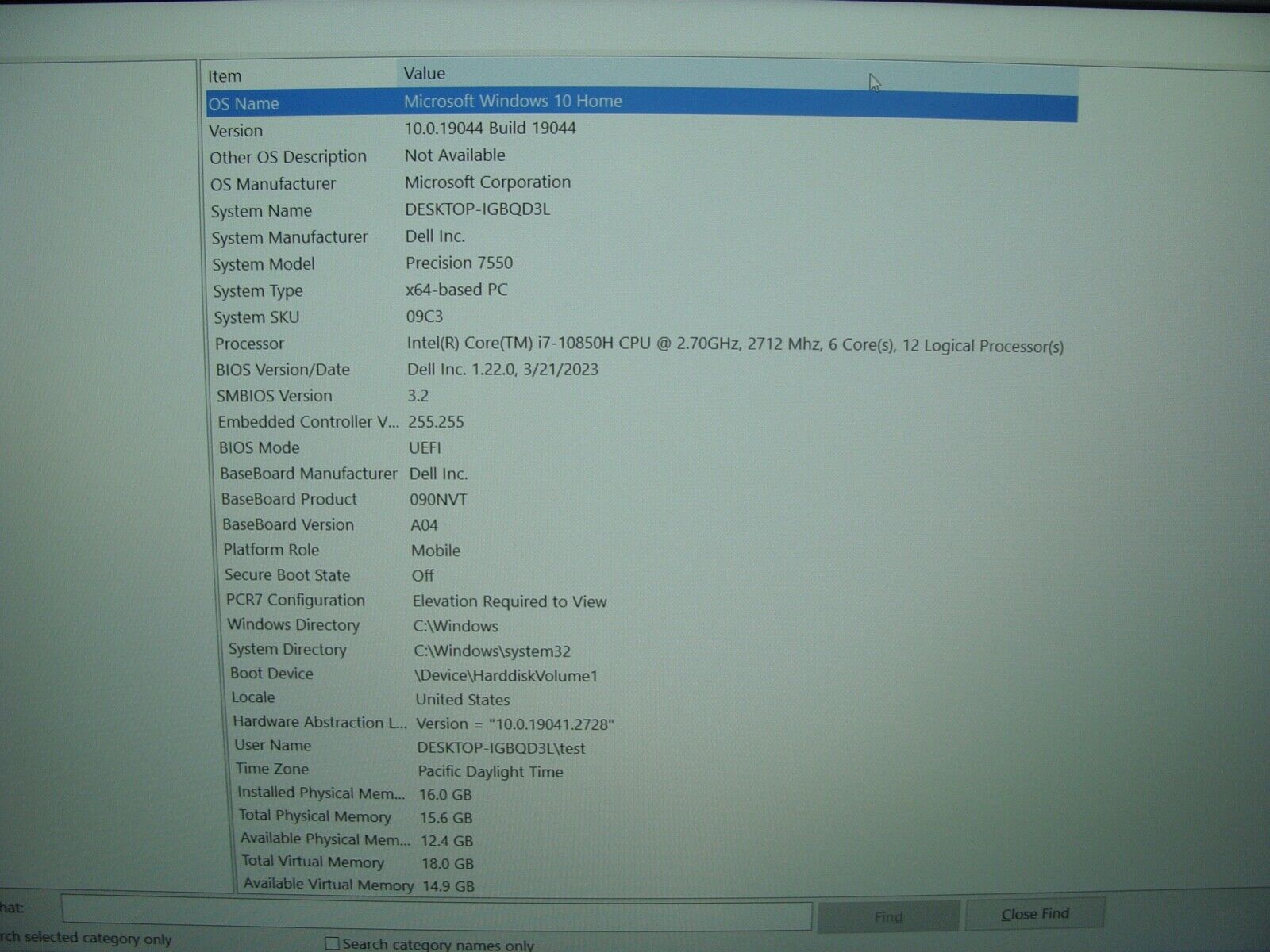1270x952 pixels.
Task: Toggle Search category names only checkbox
Action: [x=333, y=943]
